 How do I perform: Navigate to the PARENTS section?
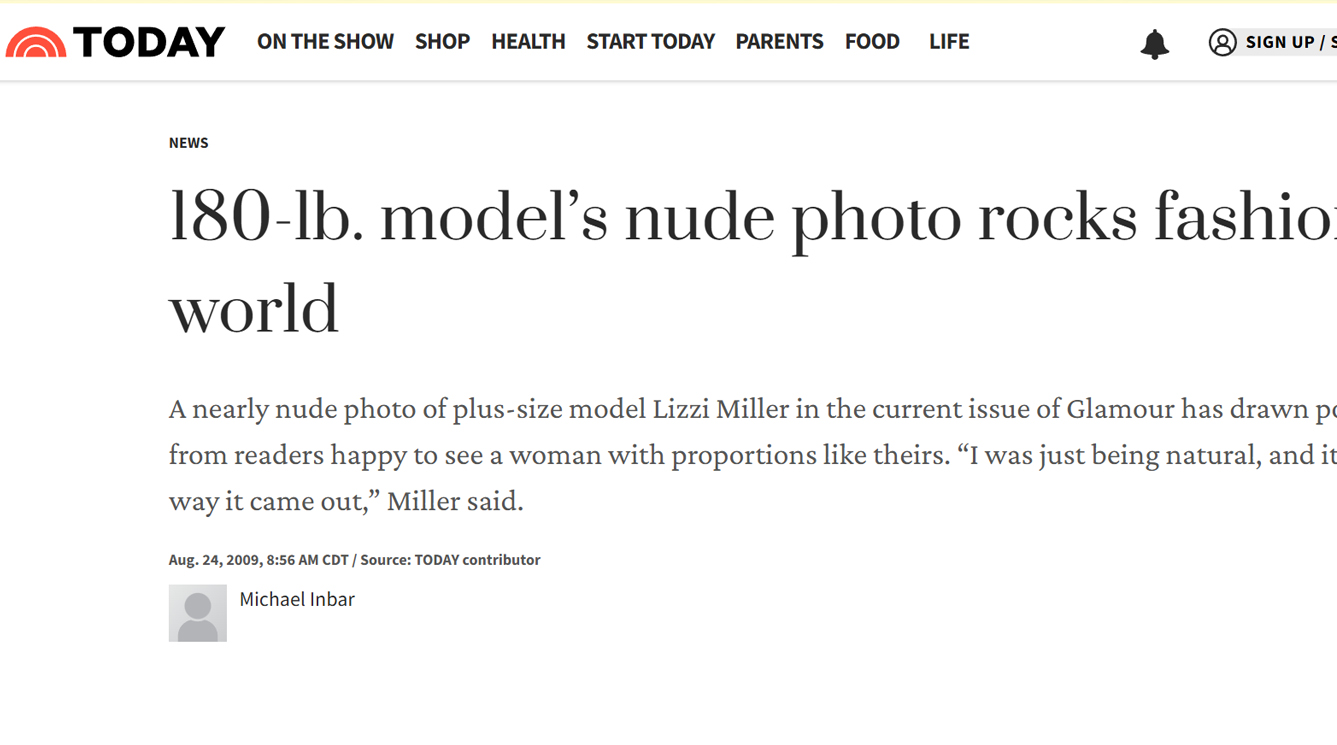click(779, 42)
